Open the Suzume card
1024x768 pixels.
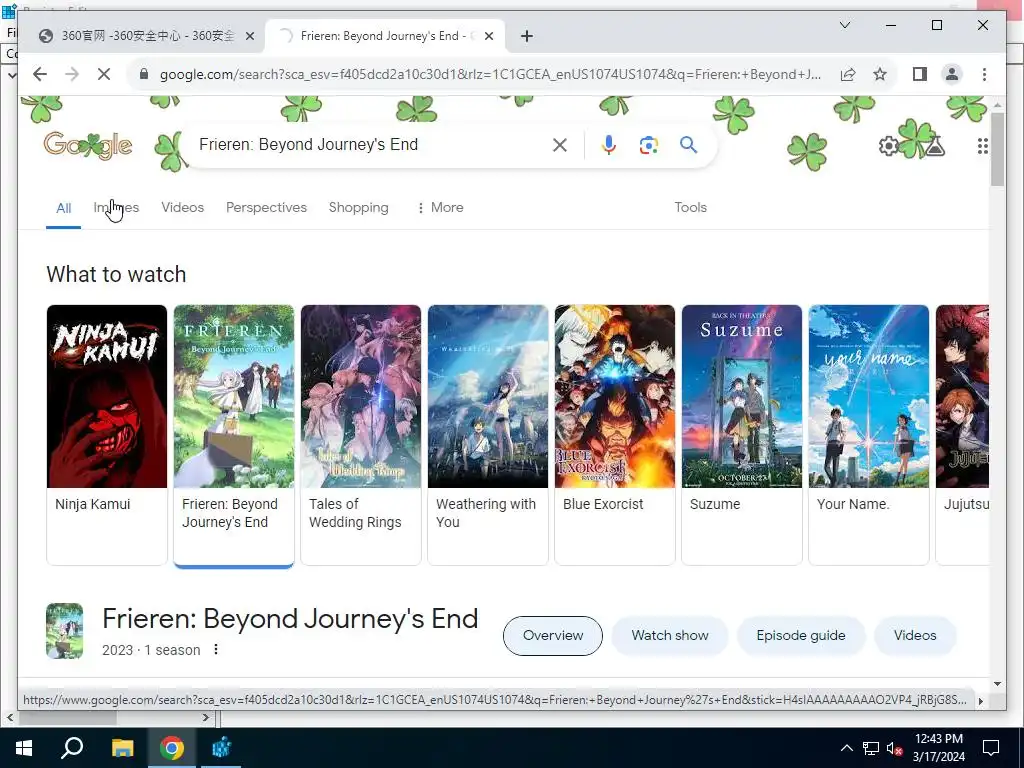tap(741, 434)
